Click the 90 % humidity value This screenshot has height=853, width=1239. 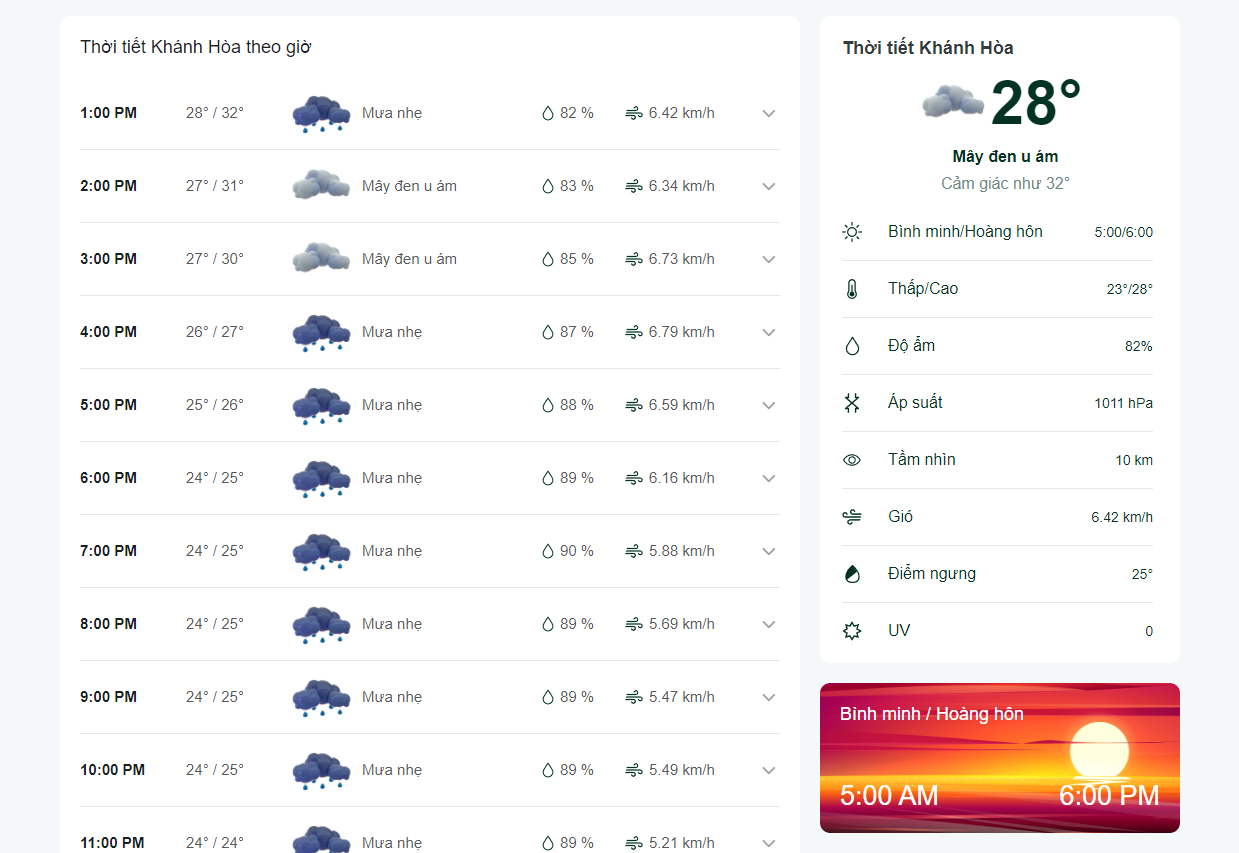[x=577, y=551]
